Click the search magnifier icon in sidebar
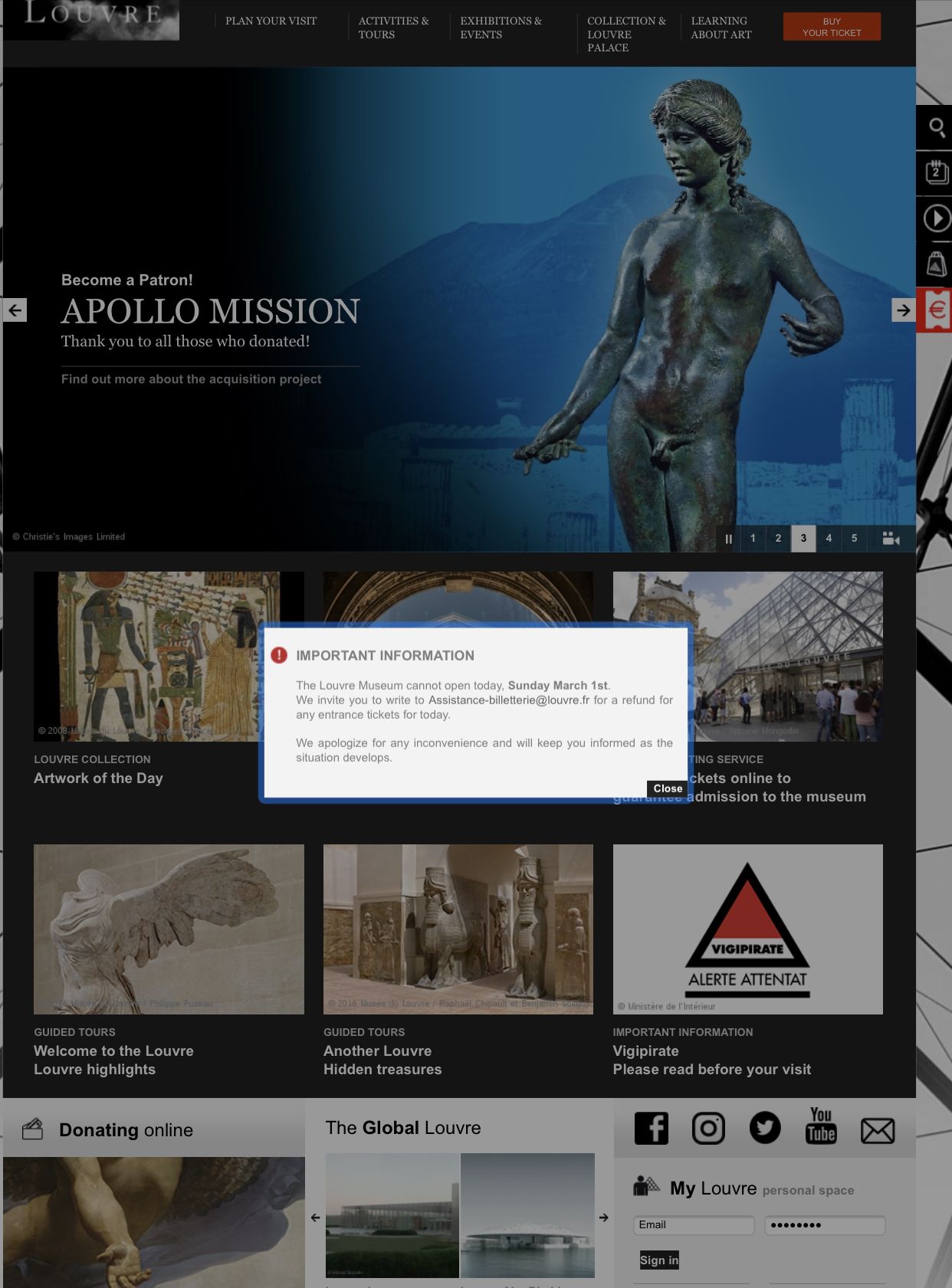The height and width of the screenshot is (1288, 952). pos(936,127)
